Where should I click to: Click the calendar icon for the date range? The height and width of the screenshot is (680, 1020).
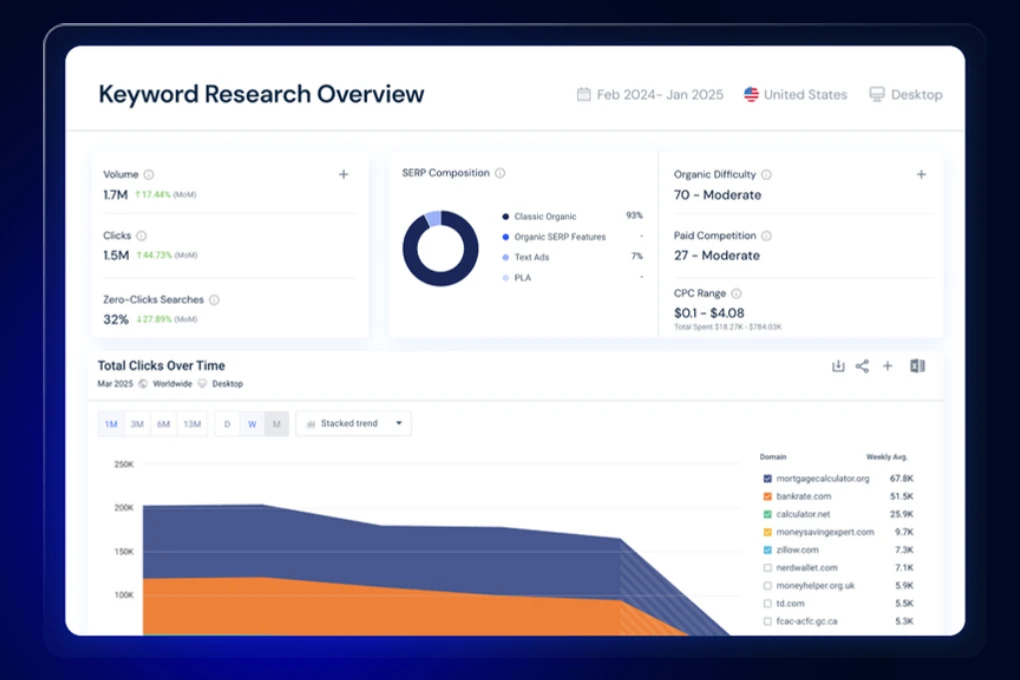click(x=584, y=94)
